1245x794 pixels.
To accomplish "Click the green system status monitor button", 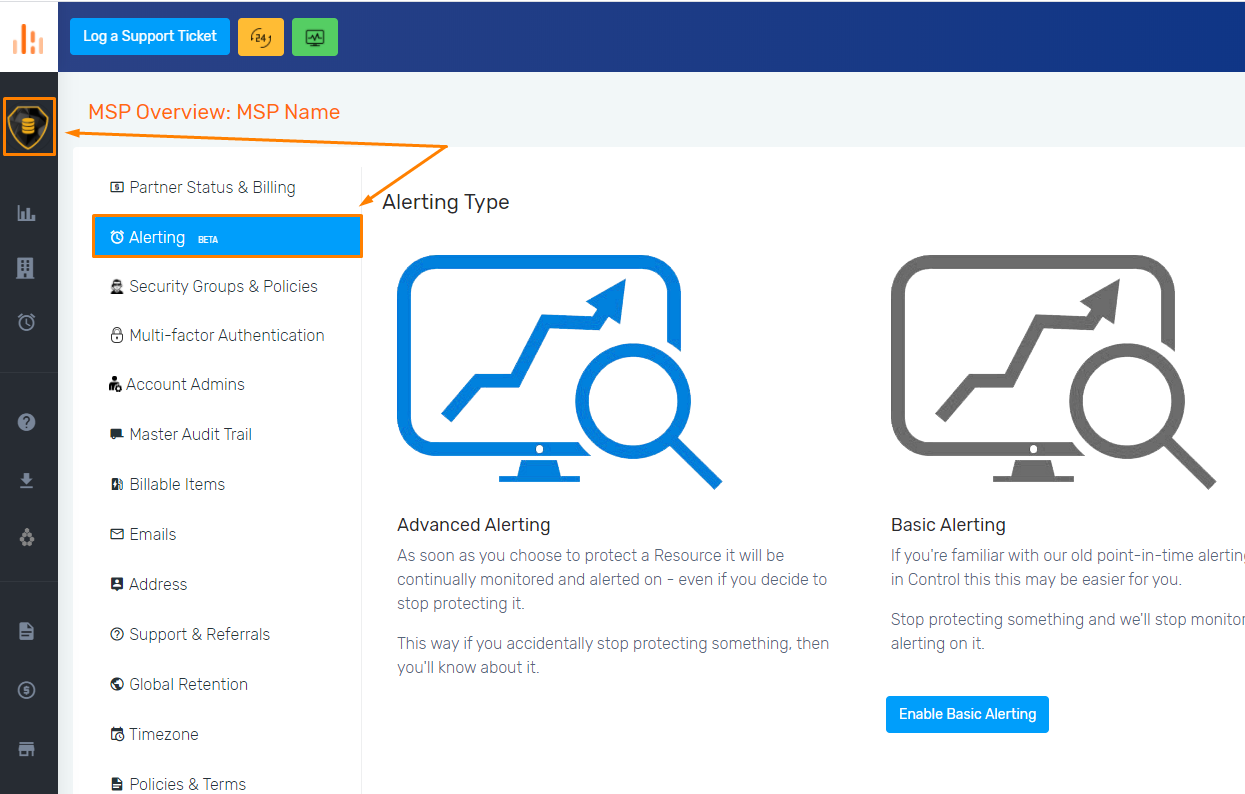I will pyautogui.click(x=315, y=37).
